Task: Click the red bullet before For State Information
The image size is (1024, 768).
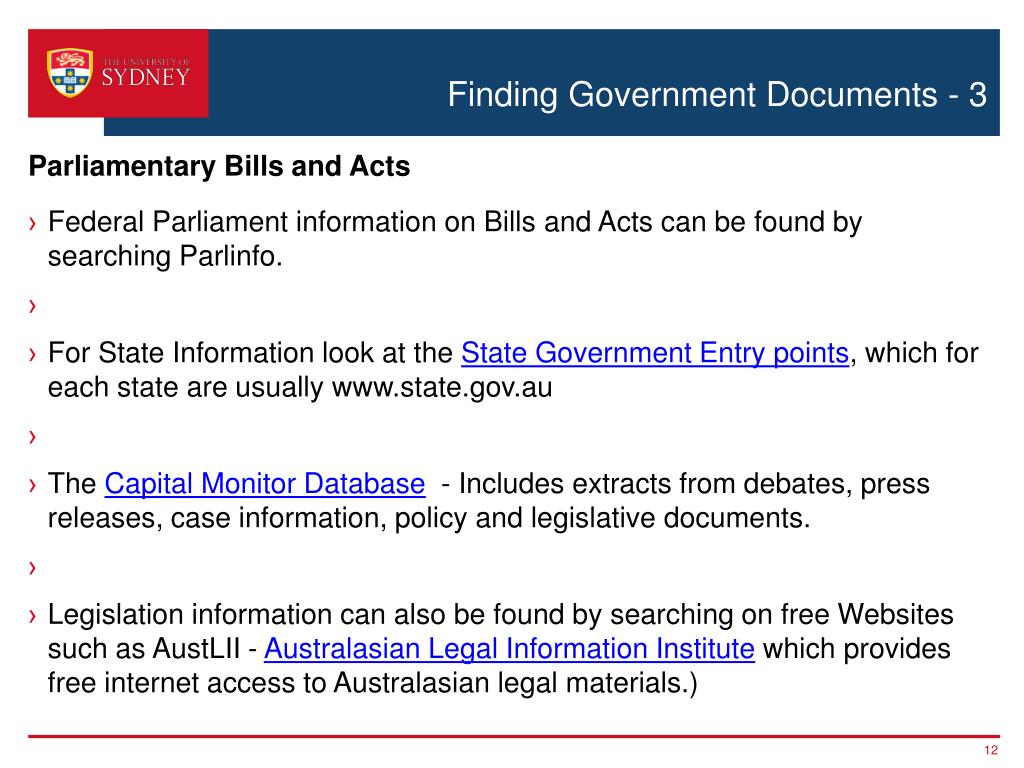Action: click(x=33, y=354)
